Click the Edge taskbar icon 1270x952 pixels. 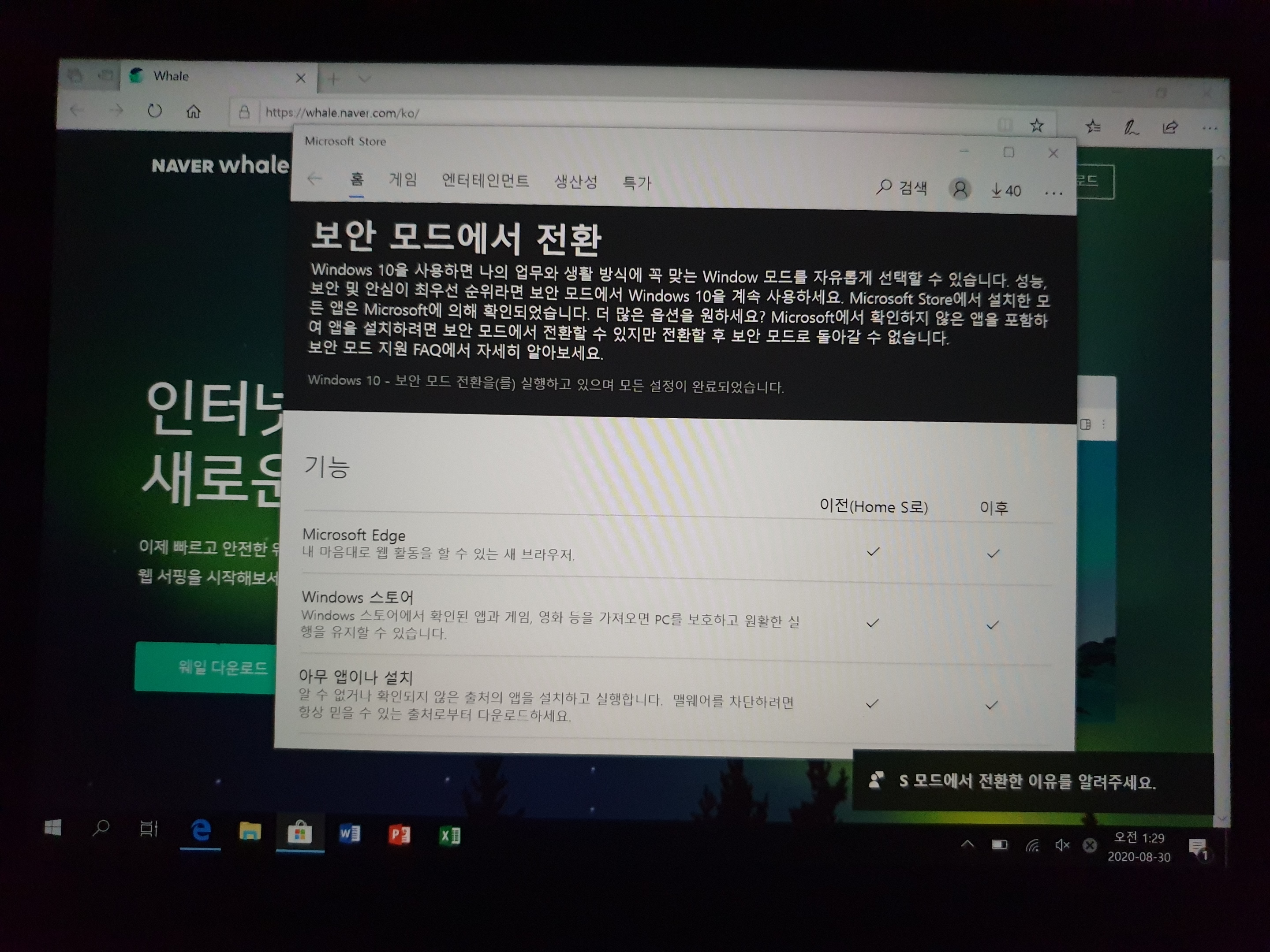click(200, 830)
